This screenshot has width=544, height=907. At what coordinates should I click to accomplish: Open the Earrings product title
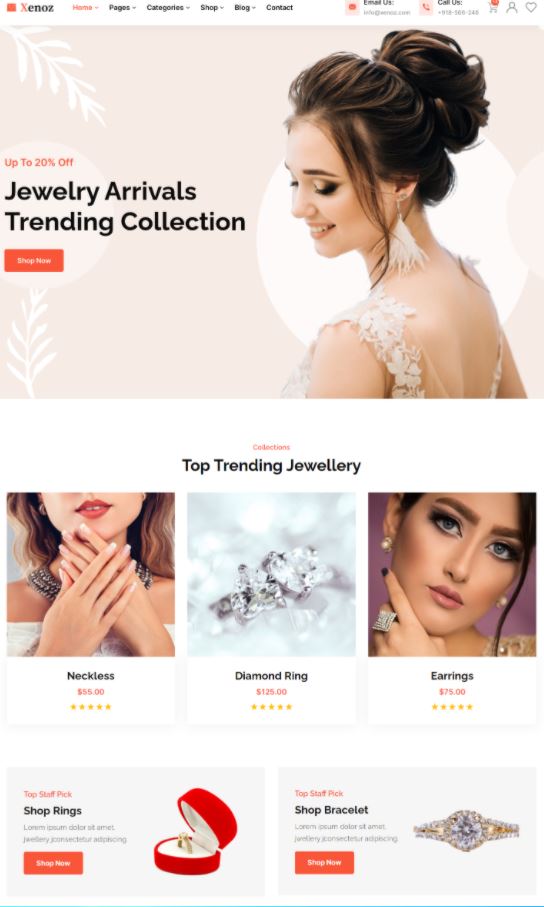tap(452, 676)
